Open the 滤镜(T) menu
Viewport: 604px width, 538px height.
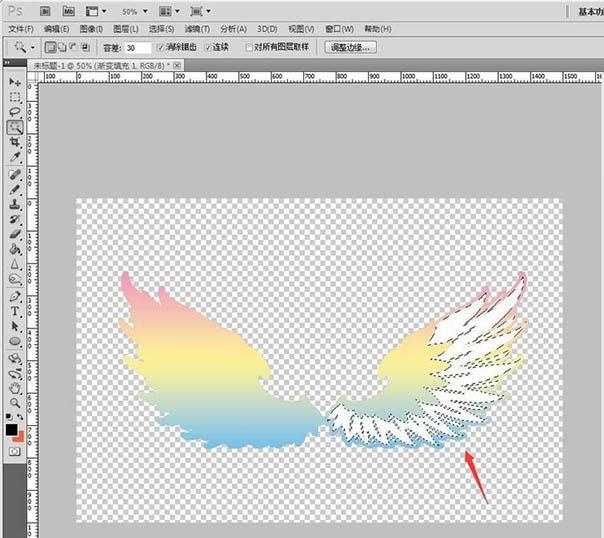(x=197, y=29)
